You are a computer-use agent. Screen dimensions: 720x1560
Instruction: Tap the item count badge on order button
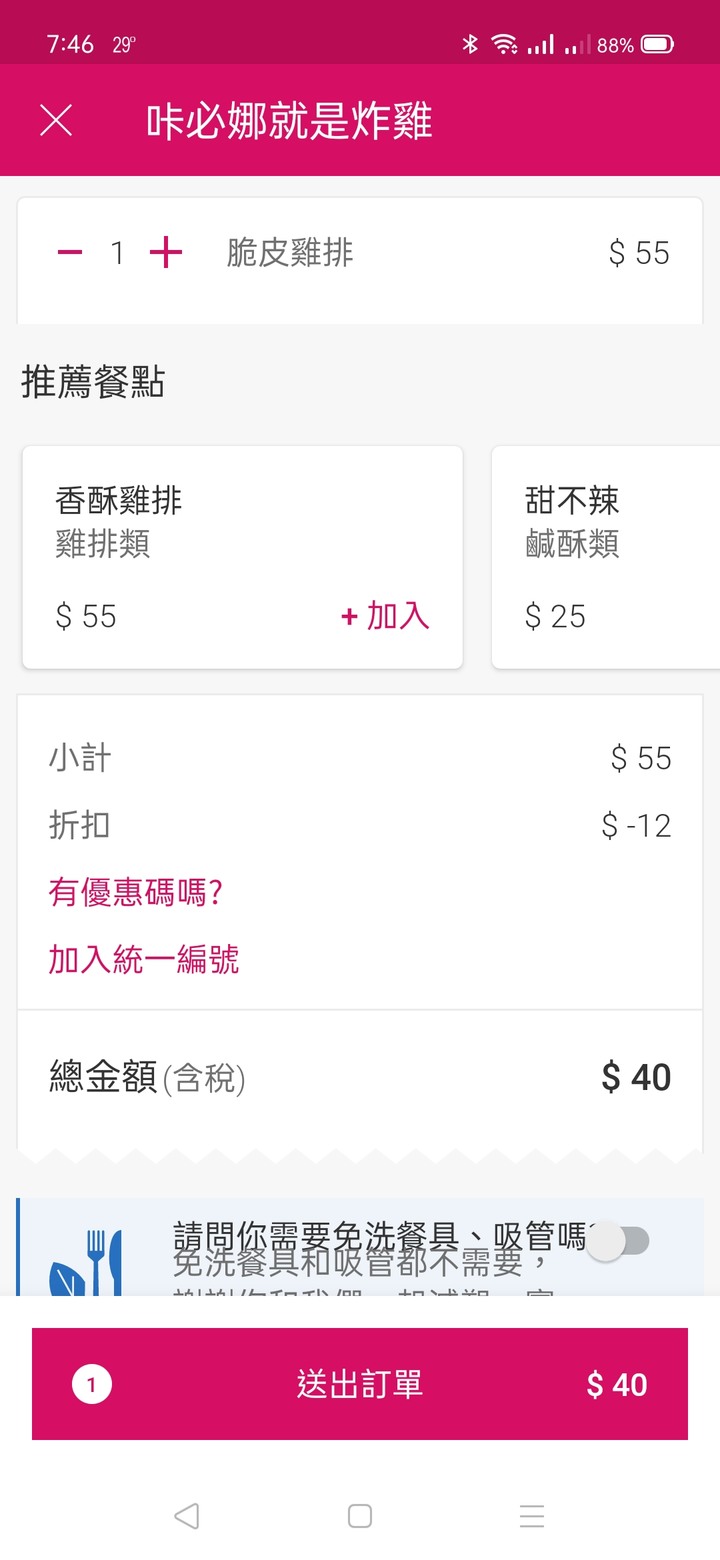point(92,1385)
